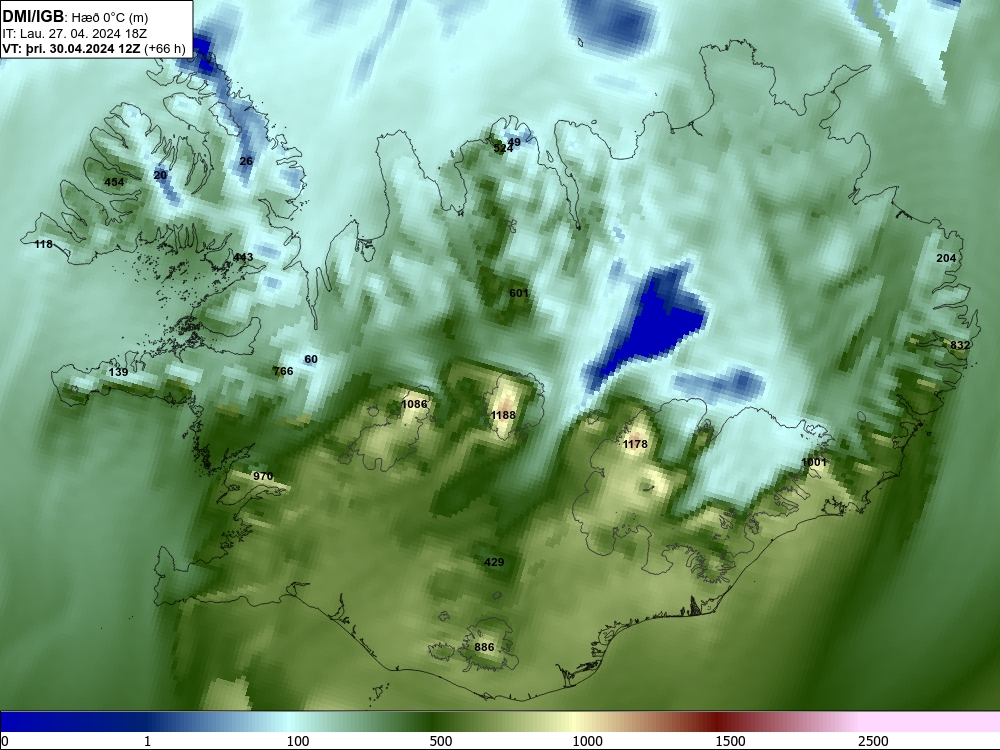Click the 'Hæð 0°C (m)' label

click(110, 18)
